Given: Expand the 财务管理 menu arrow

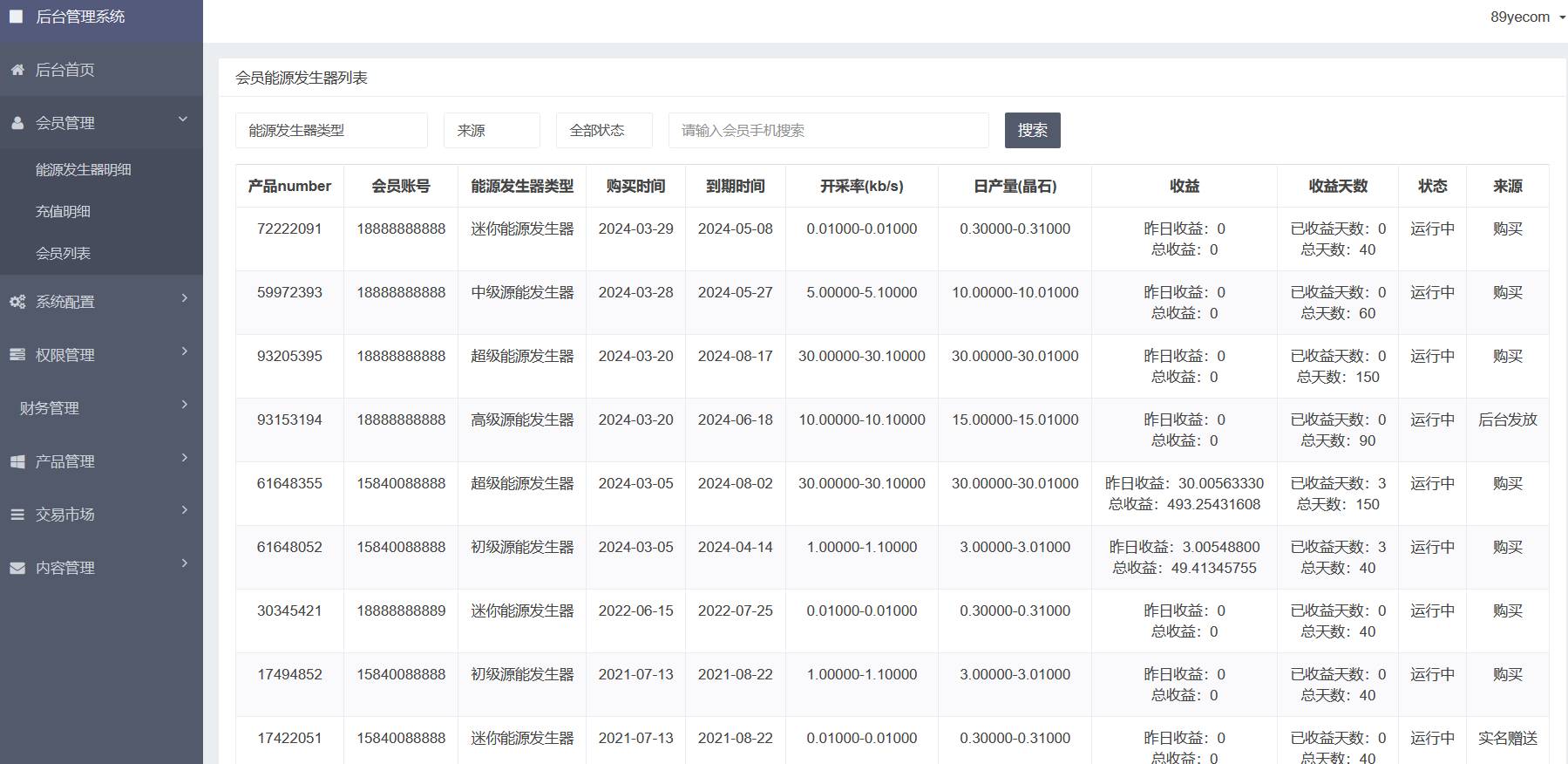Looking at the screenshot, I should [184, 405].
